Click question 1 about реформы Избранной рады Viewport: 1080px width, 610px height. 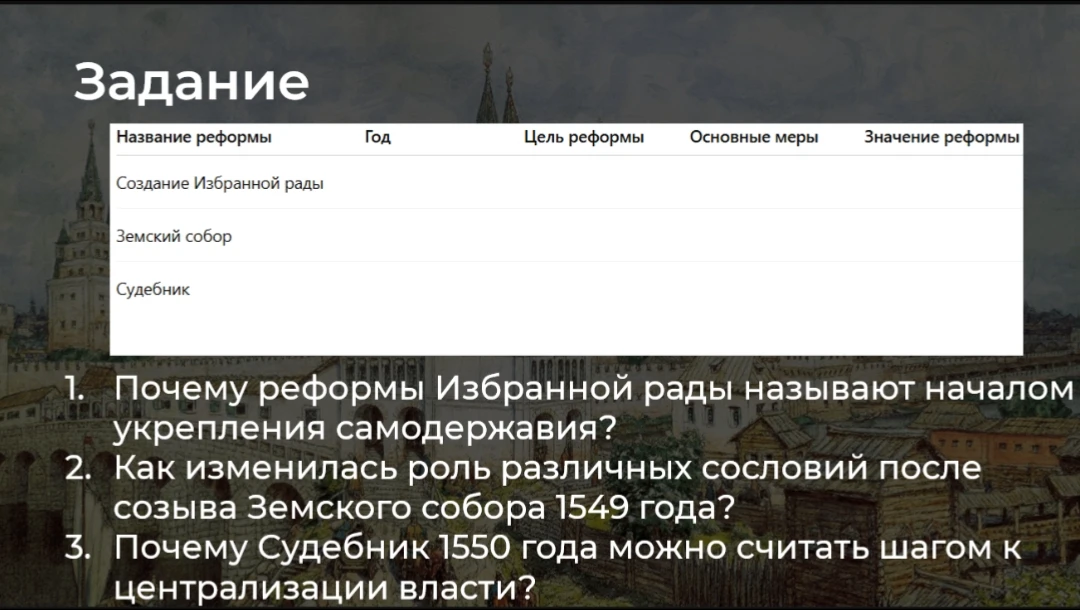coord(569,408)
